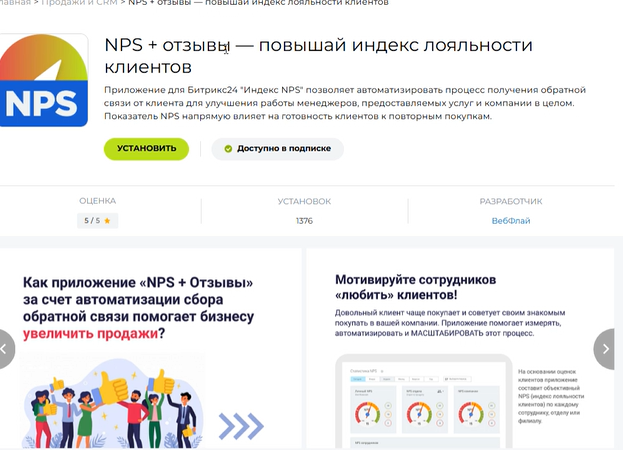Click the app title 'NPS + отзывы'
623x450 pixels.
[167, 45]
